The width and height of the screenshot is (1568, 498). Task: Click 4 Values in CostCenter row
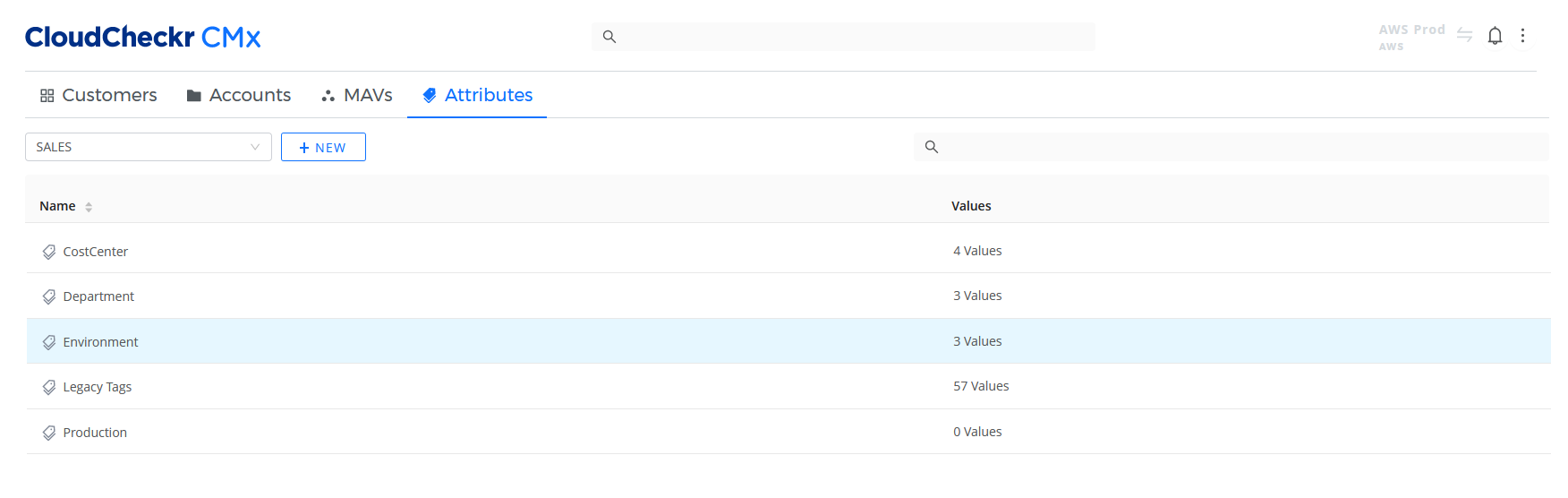pos(977,251)
